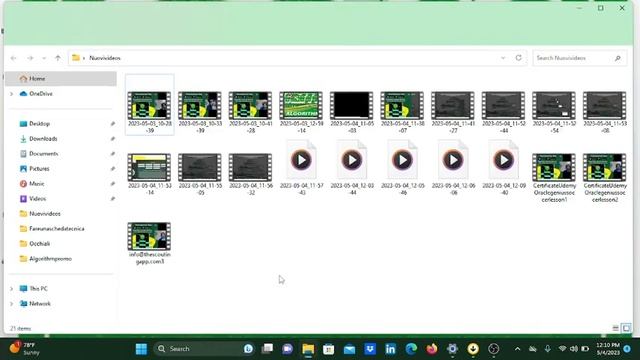Launch Microsoft Edge from the taskbar

[x=411, y=349]
